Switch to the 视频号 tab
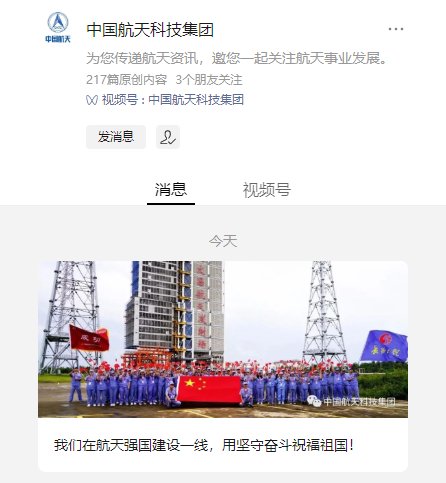 (x=267, y=190)
